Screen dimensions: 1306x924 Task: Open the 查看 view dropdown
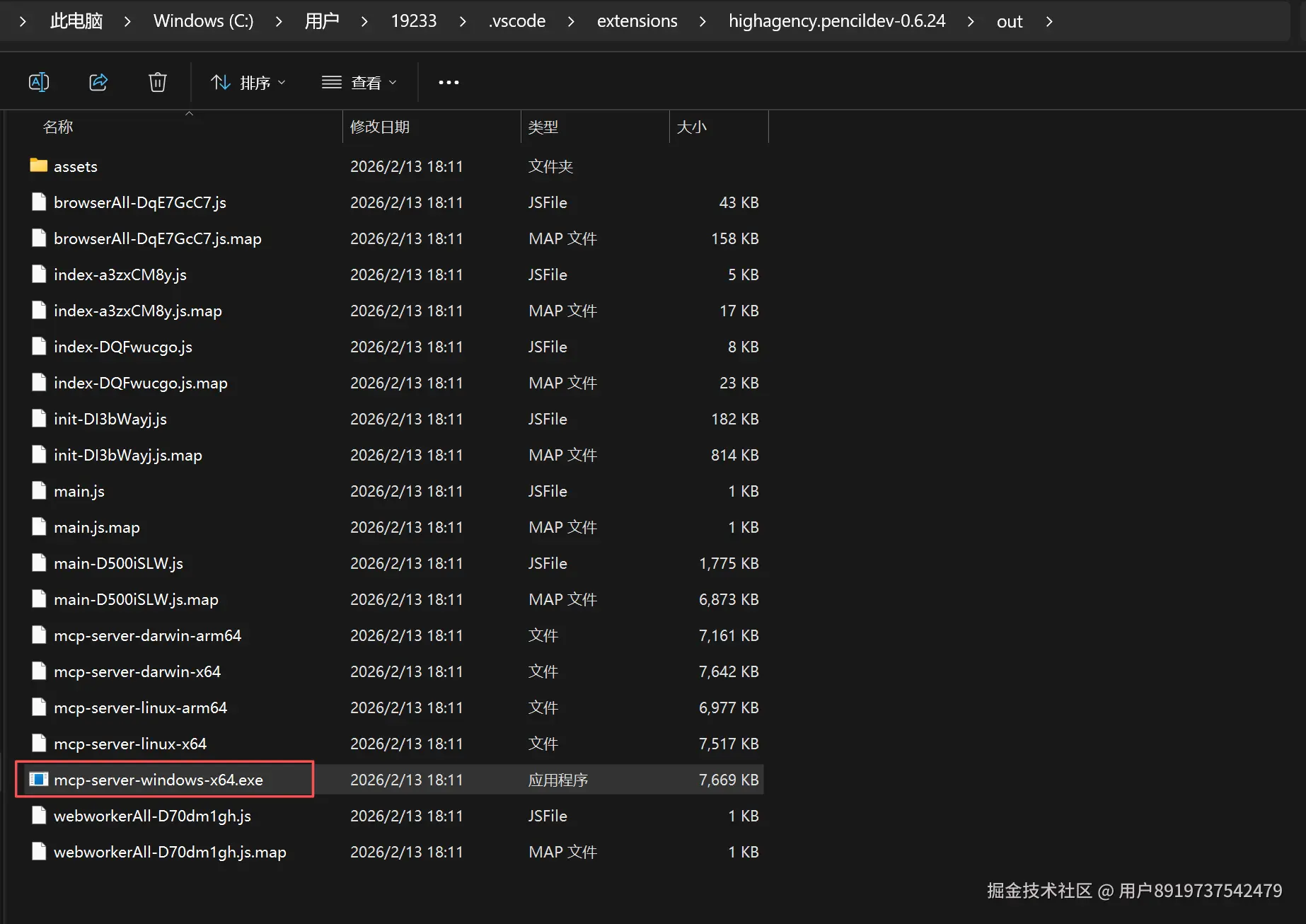[359, 82]
